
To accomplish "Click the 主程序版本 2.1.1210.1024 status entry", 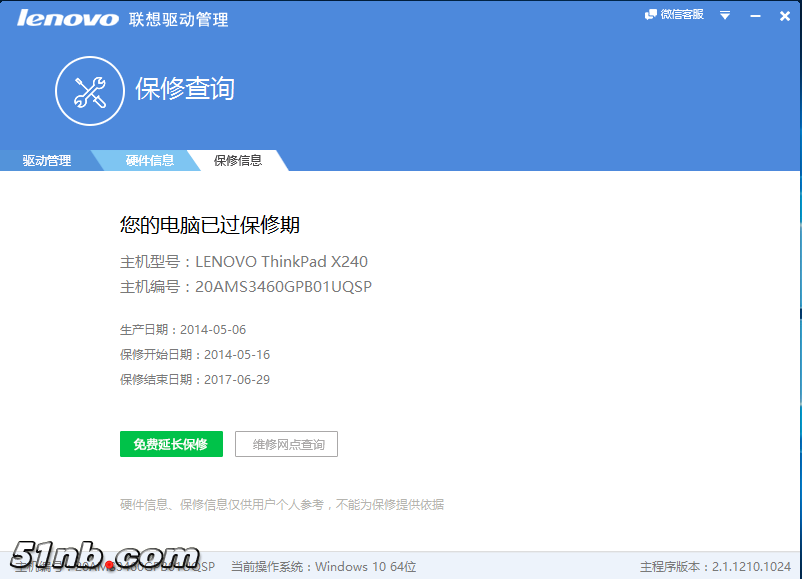I will (x=715, y=567).
